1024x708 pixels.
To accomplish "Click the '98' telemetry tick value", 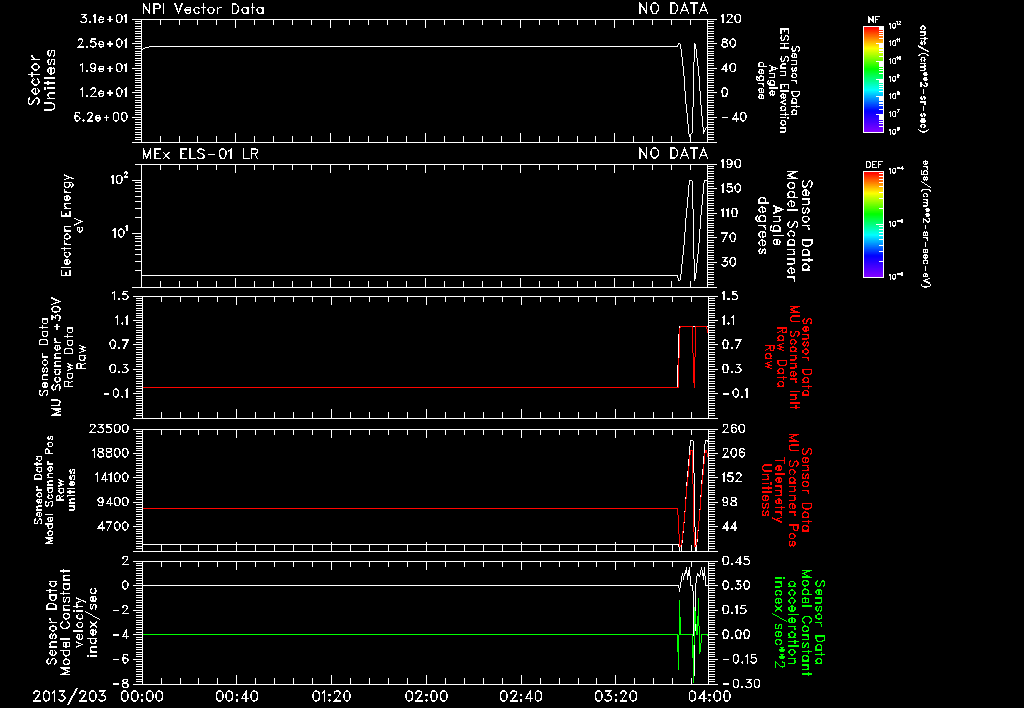I will [728, 502].
